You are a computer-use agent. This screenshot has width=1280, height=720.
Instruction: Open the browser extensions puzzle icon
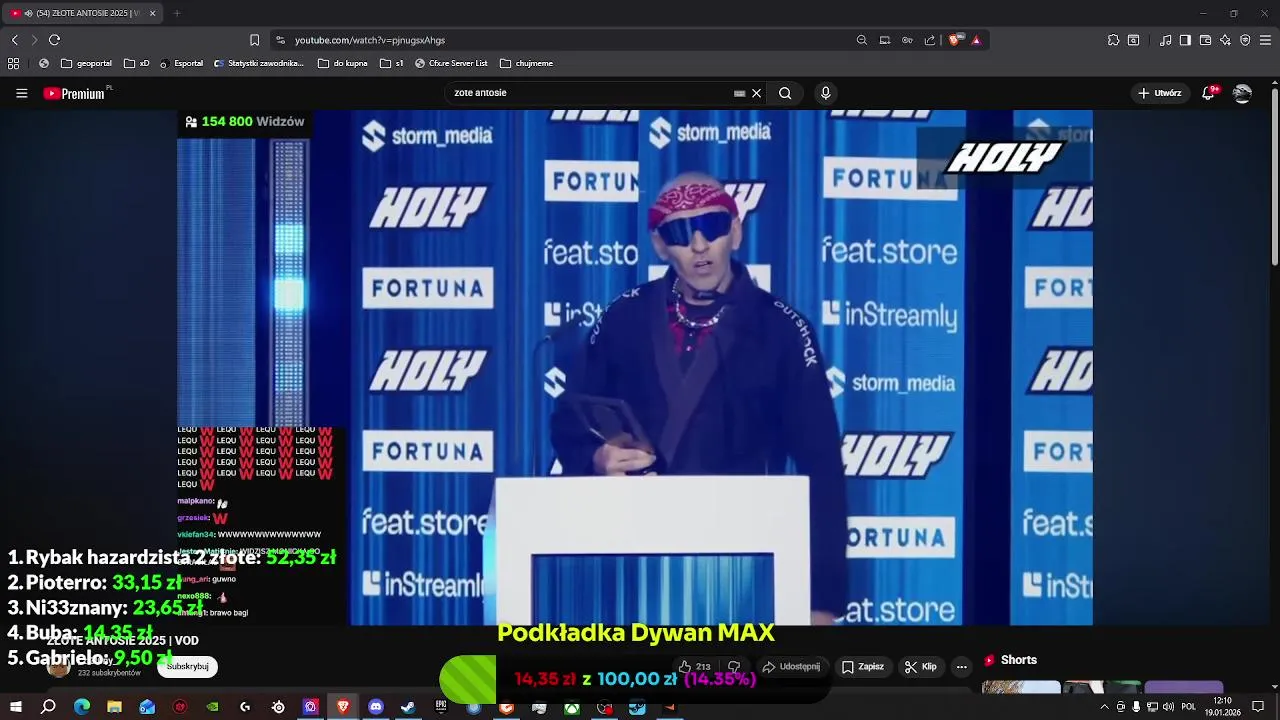(1113, 40)
